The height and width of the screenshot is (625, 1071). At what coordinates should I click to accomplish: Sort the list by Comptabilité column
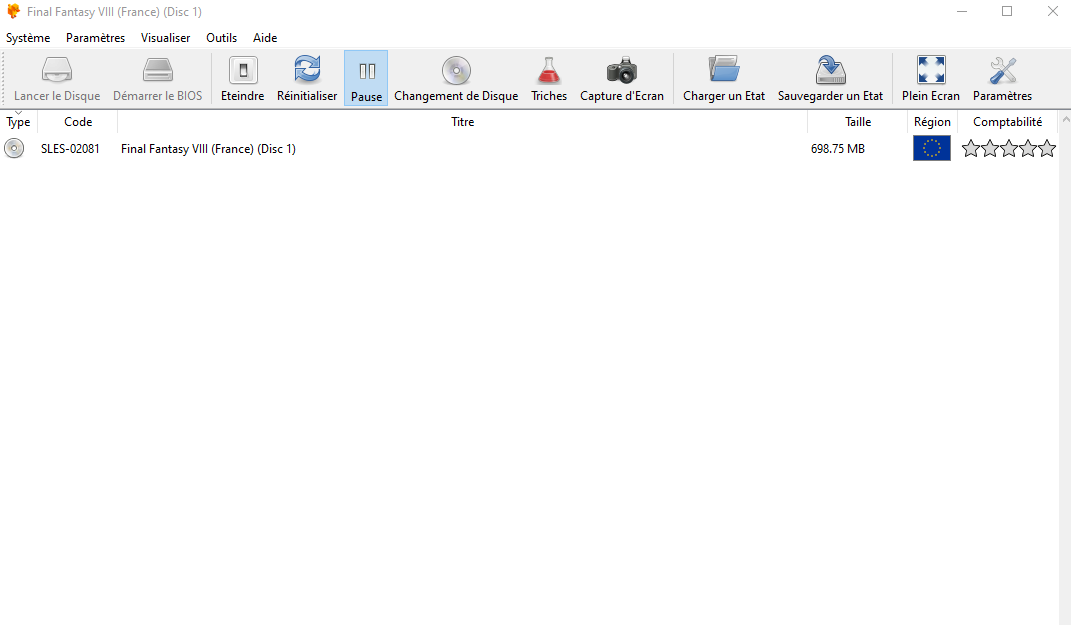pos(1007,122)
